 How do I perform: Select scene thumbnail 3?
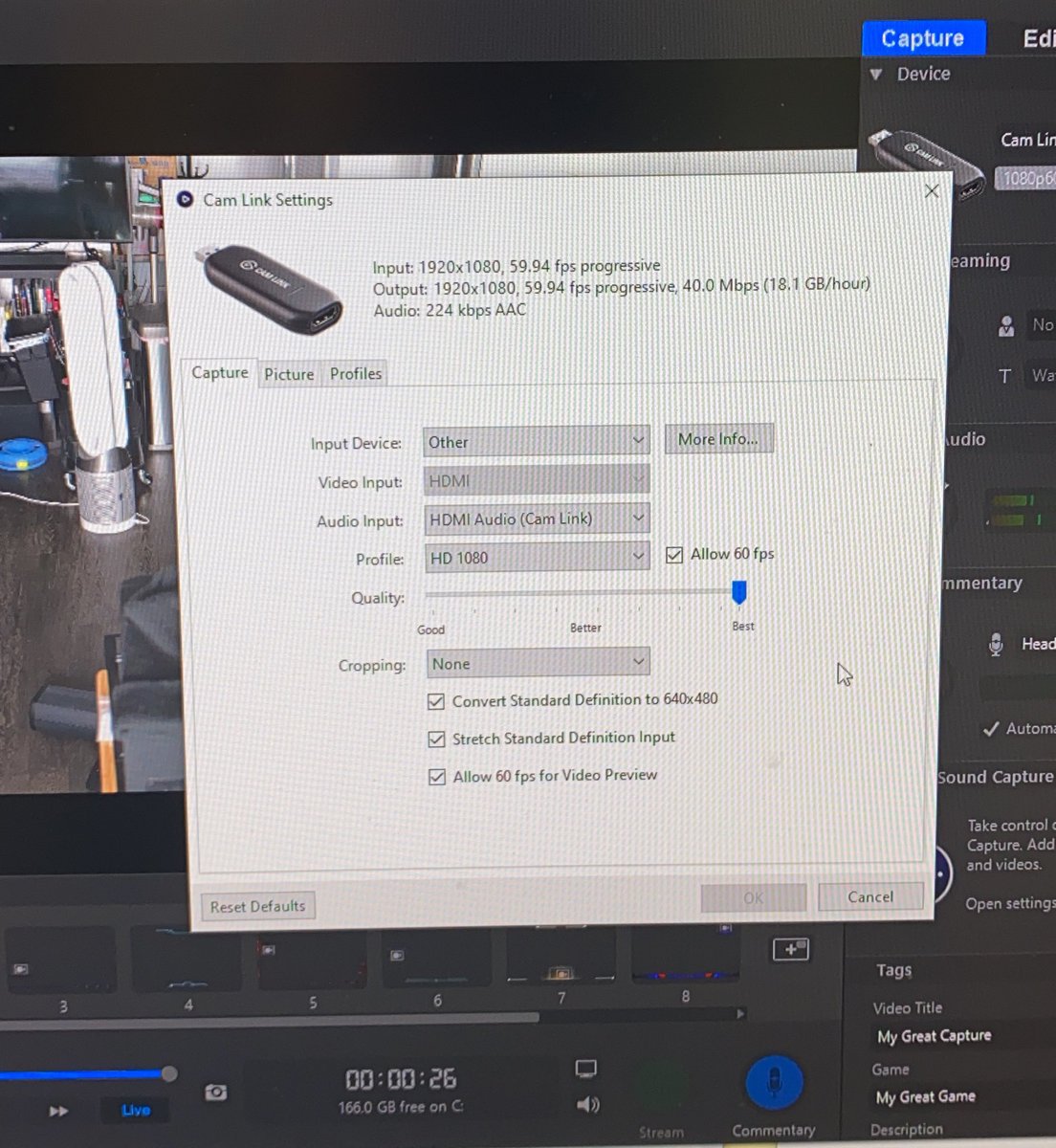(x=60, y=960)
